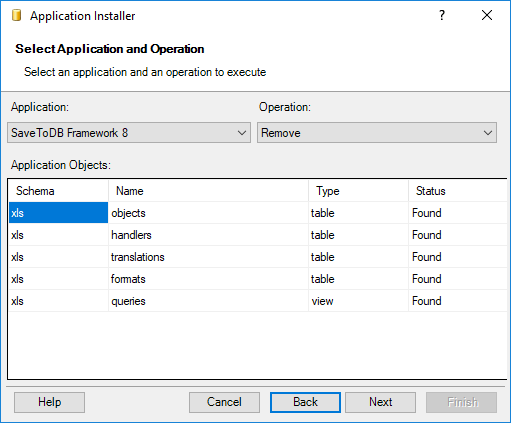Click the xls schema cell in formats row
This screenshot has height=423, width=511.
click(58, 279)
